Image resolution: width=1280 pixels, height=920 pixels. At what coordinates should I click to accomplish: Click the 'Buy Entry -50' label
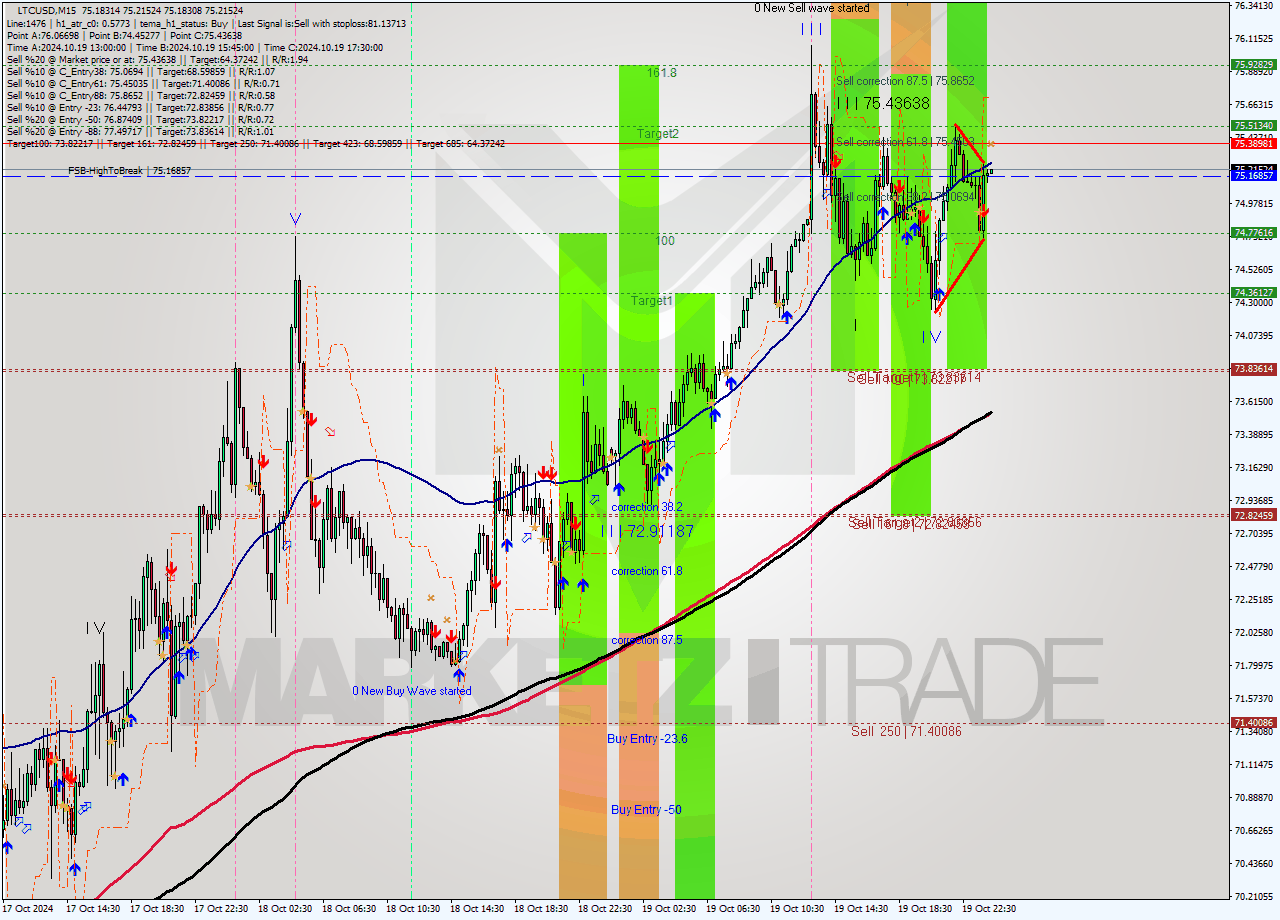[x=646, y=809]
